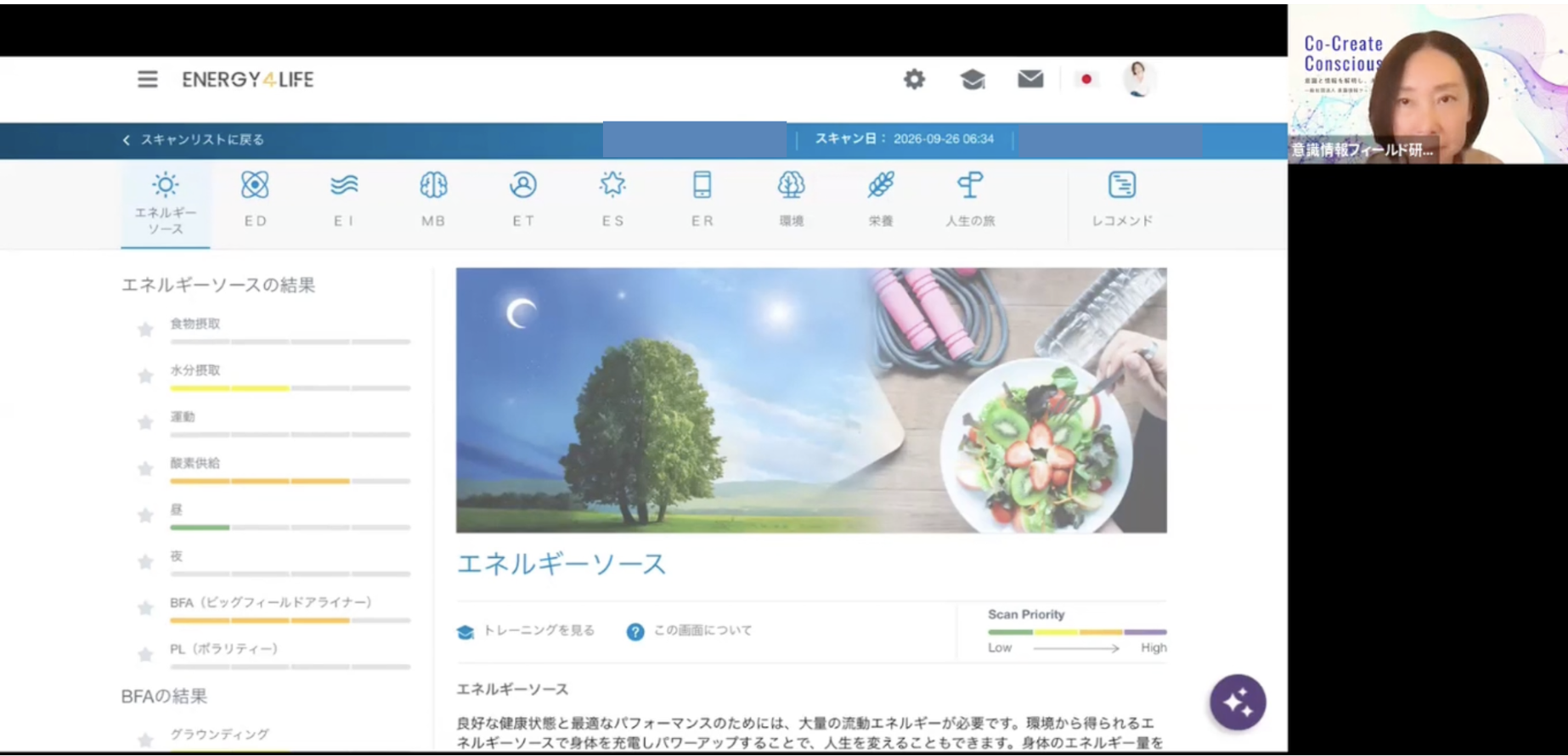Open the レコメンド tab

click(1122, 200)
